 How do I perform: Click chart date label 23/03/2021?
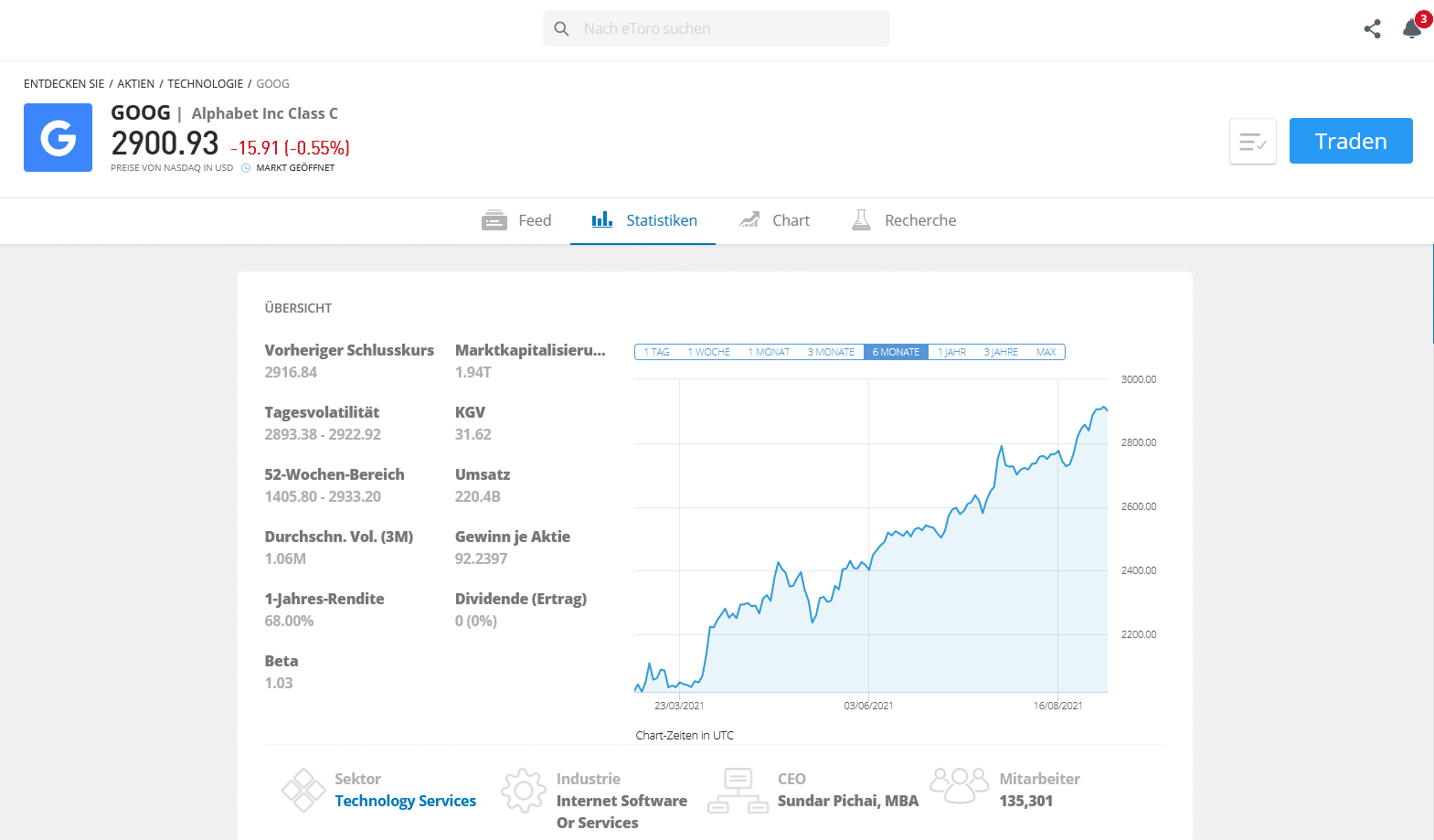click(679, 706)
